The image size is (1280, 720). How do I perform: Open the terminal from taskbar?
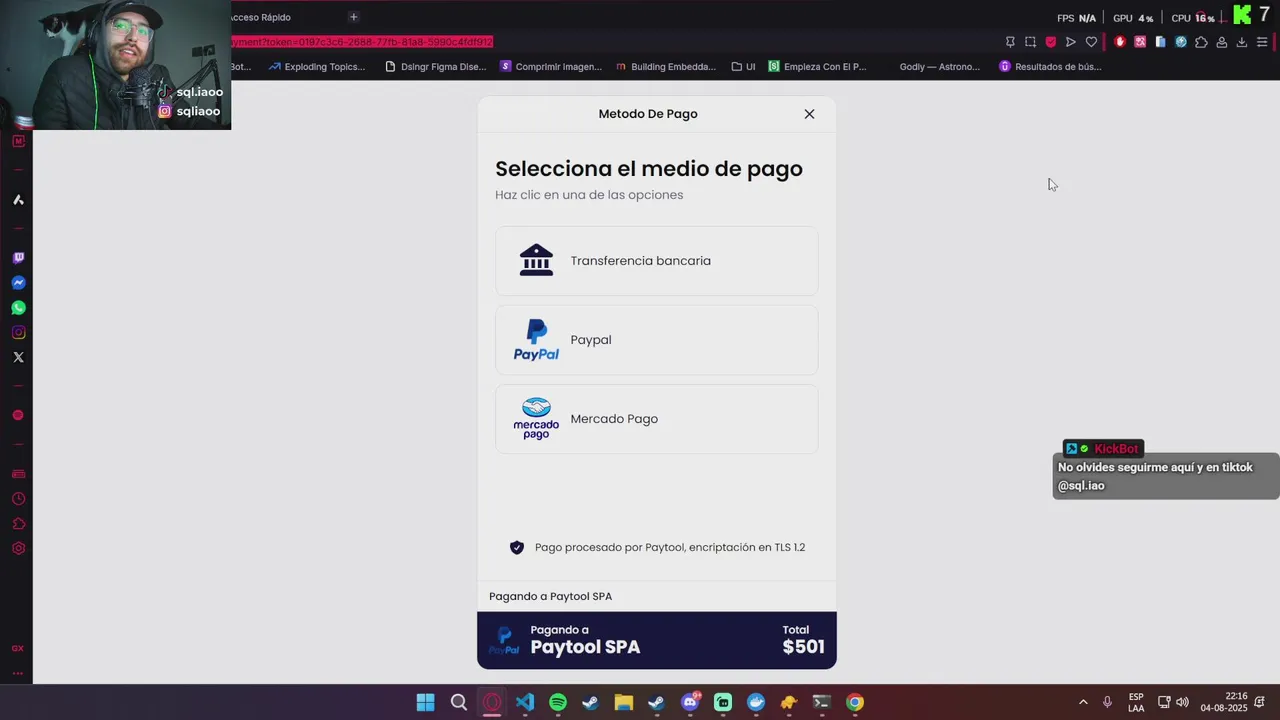coord(821,702)
